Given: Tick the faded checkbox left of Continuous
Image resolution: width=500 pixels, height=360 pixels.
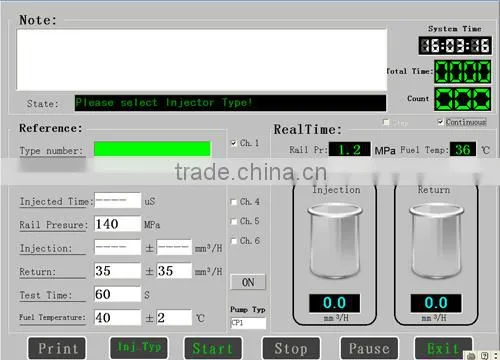Looking at the screenshot, I should click(x=386, y=122).
